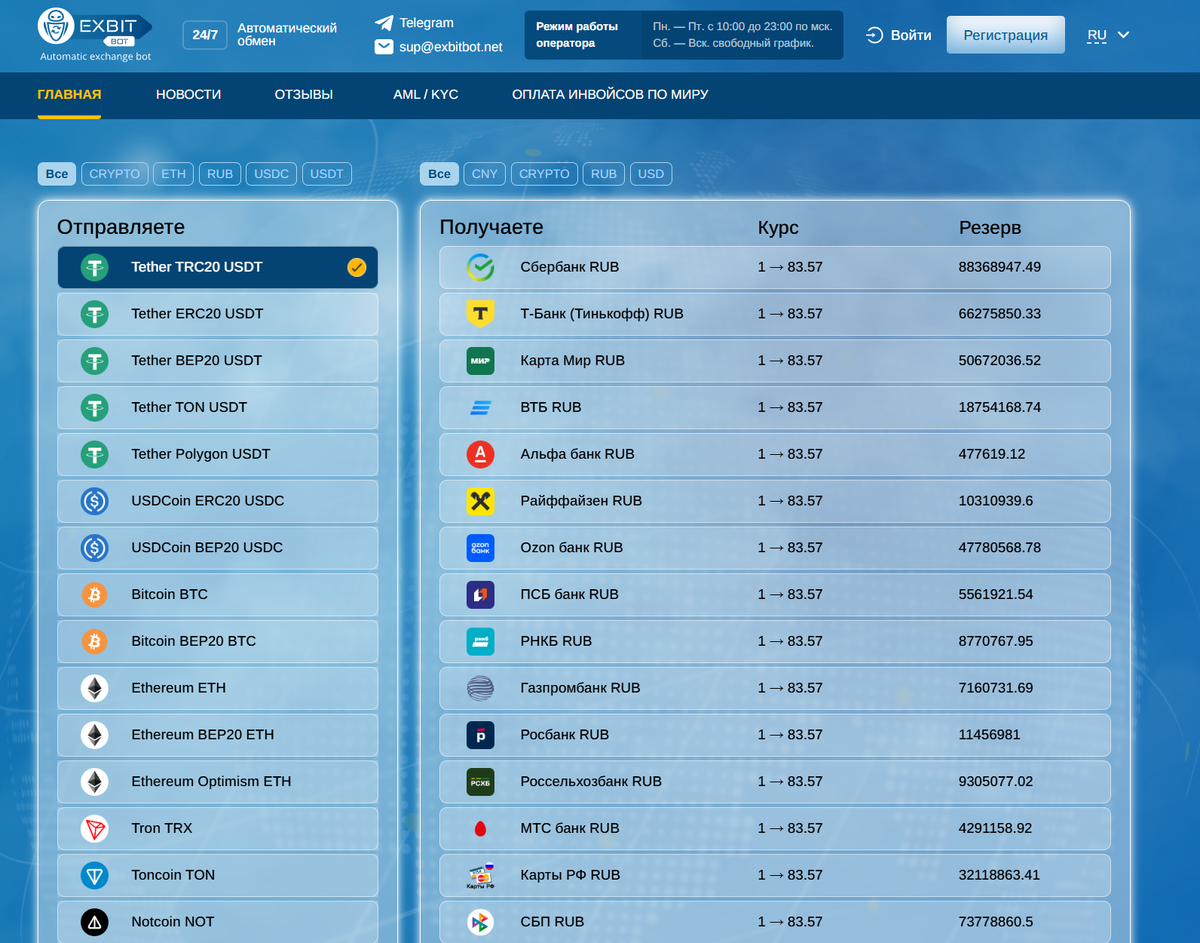
Task: Click the ВТБ blue stripes icon
Action: 481,407
